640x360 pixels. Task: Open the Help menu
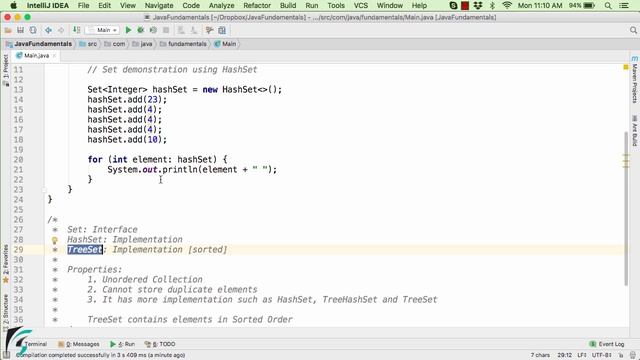(419, 5)
